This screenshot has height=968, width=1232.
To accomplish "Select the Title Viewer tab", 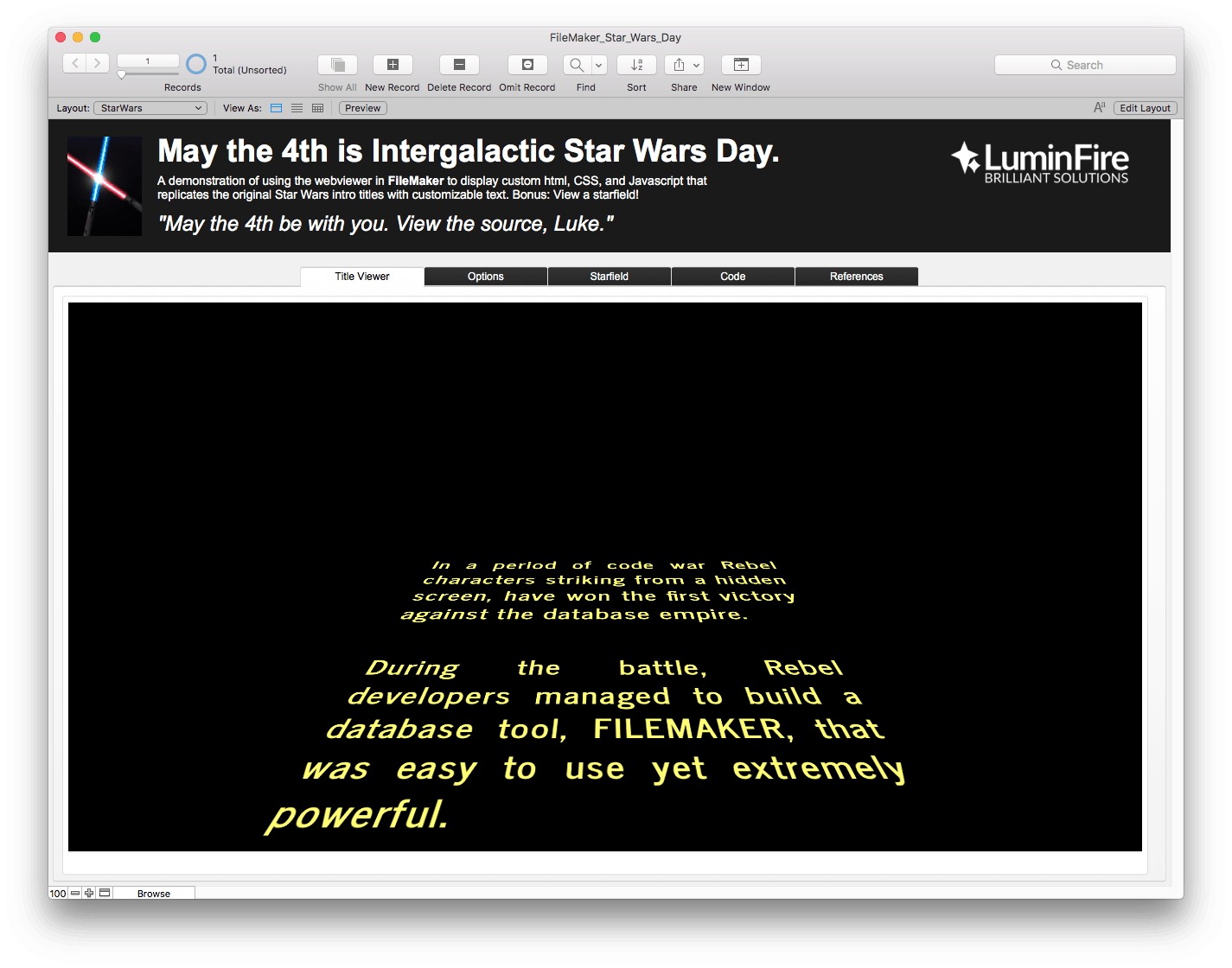I will [x=362, y=277].
